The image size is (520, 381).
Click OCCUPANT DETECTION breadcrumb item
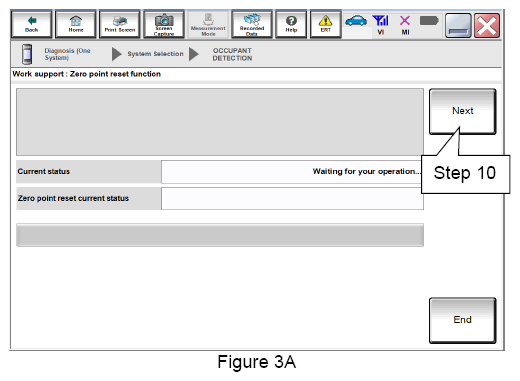[232, 54]
